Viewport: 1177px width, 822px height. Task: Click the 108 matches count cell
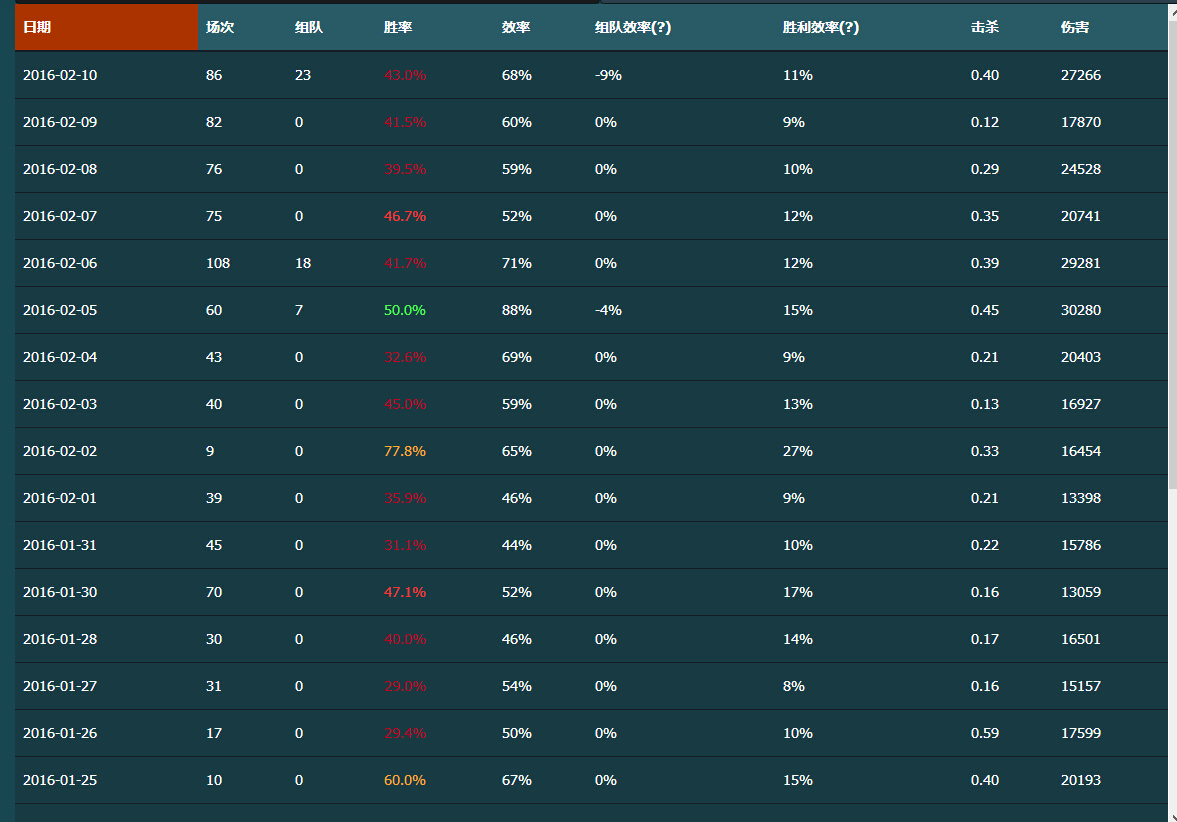pos(218,263)
